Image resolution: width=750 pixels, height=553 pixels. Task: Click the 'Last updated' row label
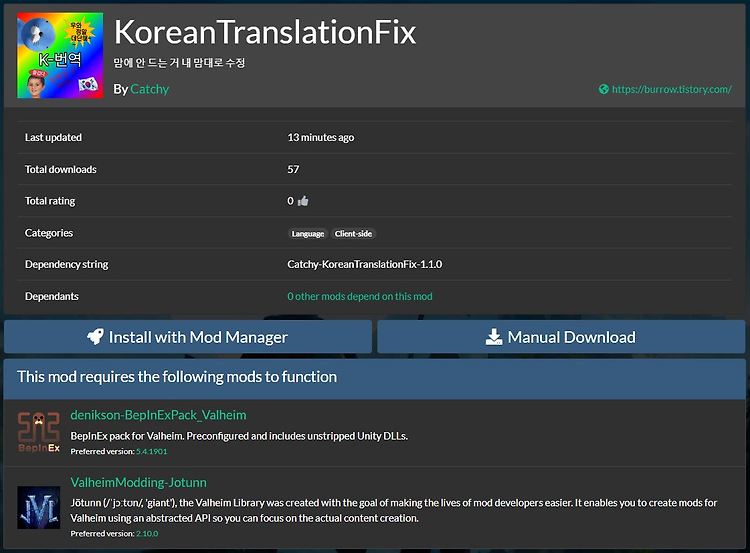coord(53,138)
